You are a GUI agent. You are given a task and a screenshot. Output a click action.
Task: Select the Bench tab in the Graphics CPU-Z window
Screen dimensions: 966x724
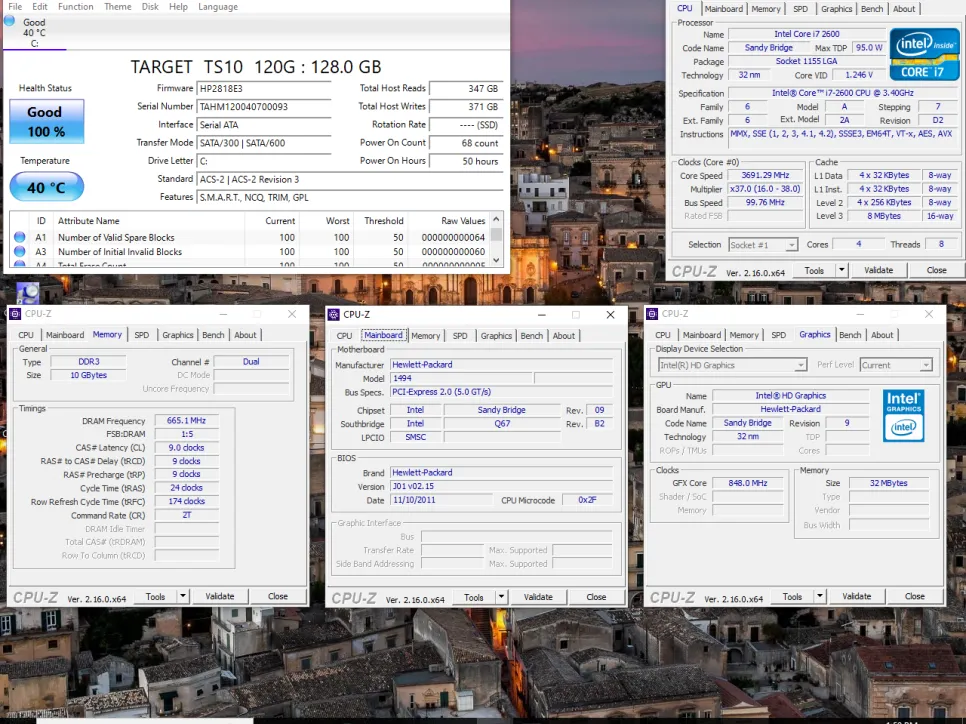(850, 335)
